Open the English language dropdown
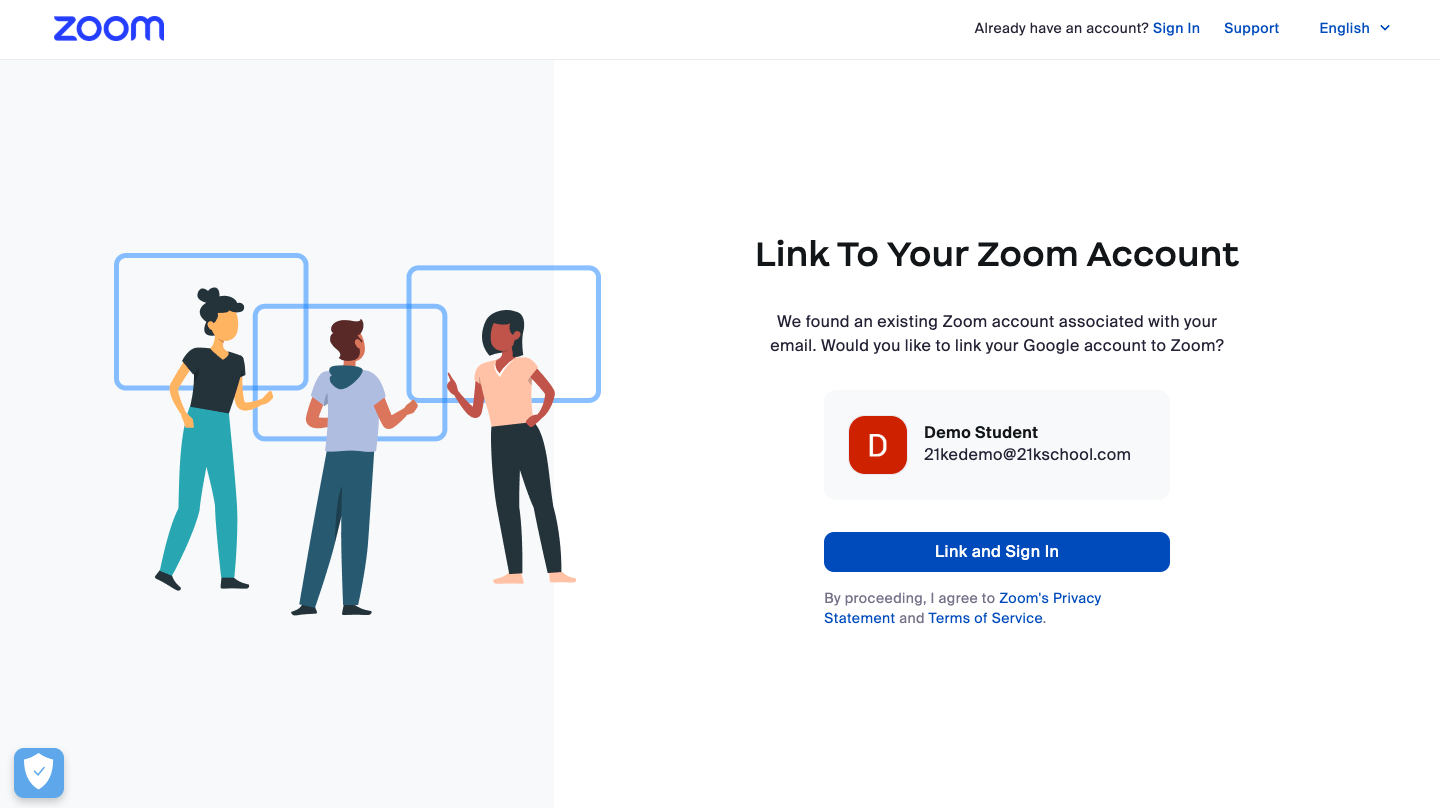The height and width of the screenshot is (808, 1440). (x=1354, y=28)
